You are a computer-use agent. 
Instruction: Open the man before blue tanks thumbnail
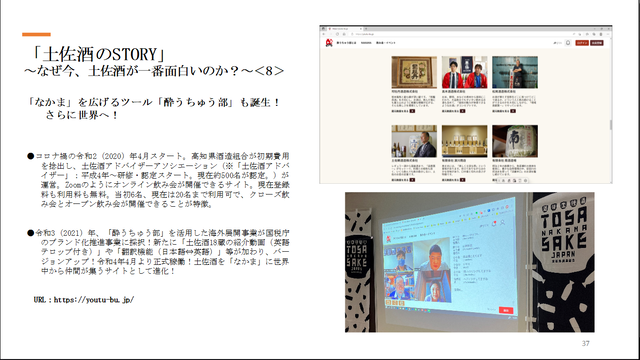point(515,72)
